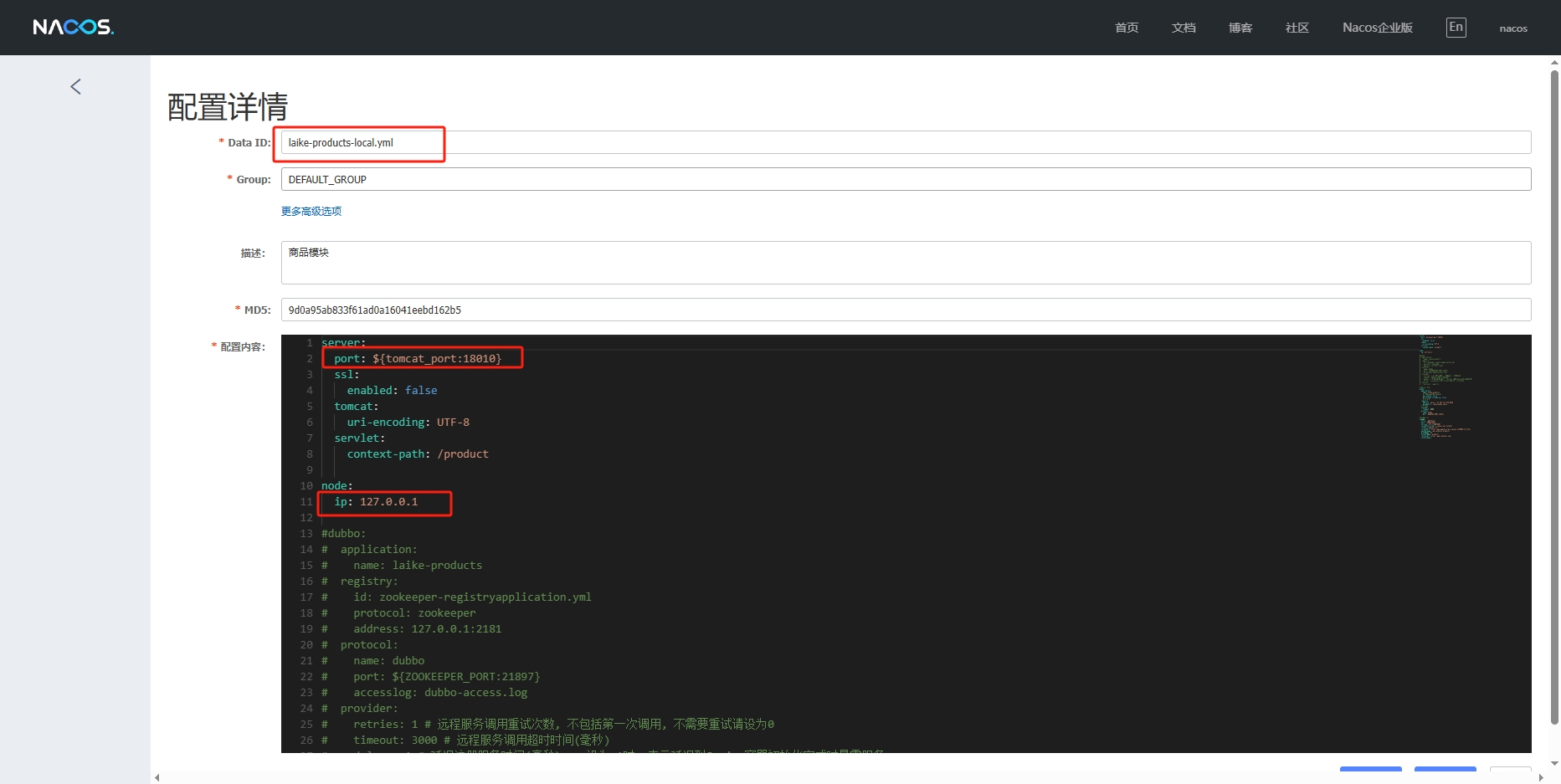Click the MD5 value field

904,310
